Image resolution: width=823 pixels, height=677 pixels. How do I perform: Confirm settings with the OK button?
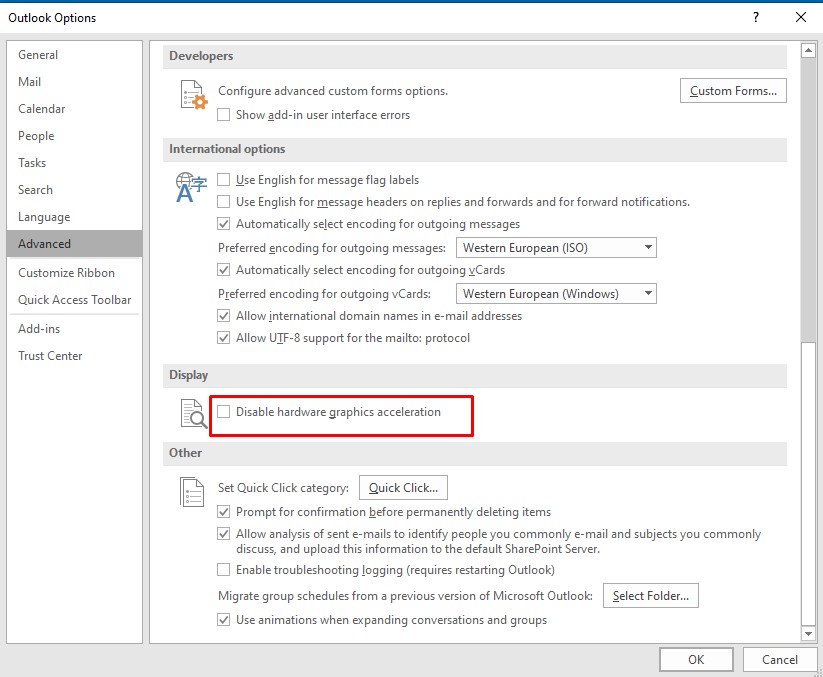(x=696, y=659)
